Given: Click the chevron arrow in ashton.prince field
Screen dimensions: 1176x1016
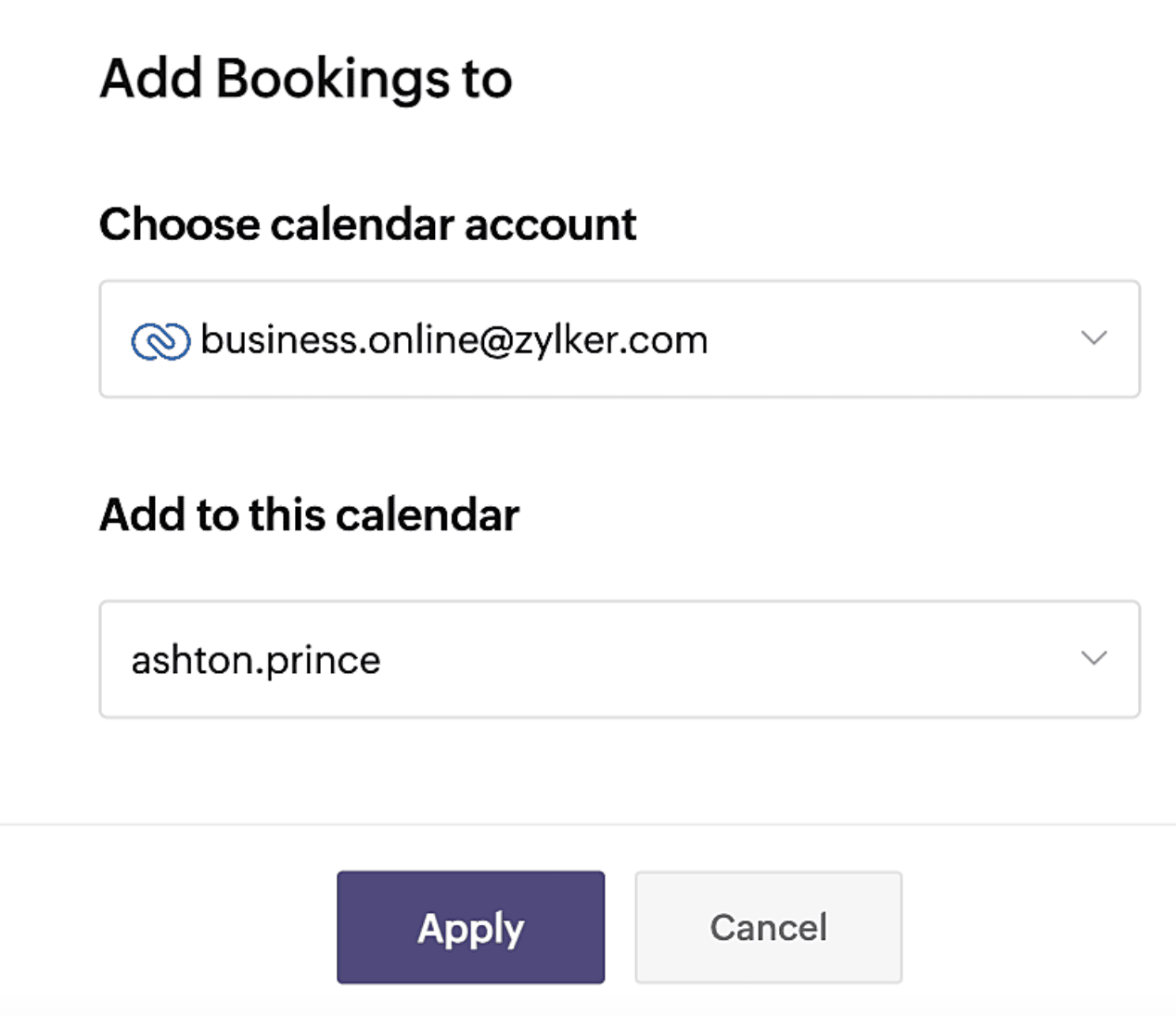Looking at the screenshot, I should click(1094, 658).
